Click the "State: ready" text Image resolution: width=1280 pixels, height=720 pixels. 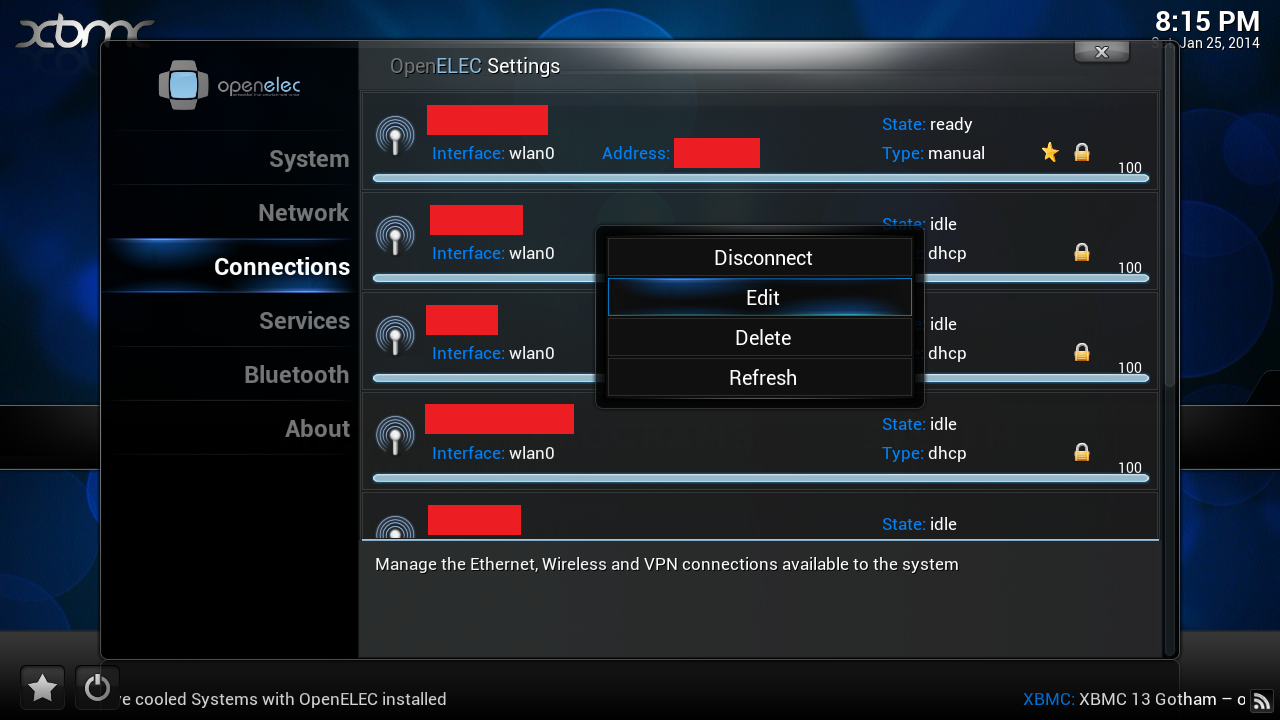[927, 124]
